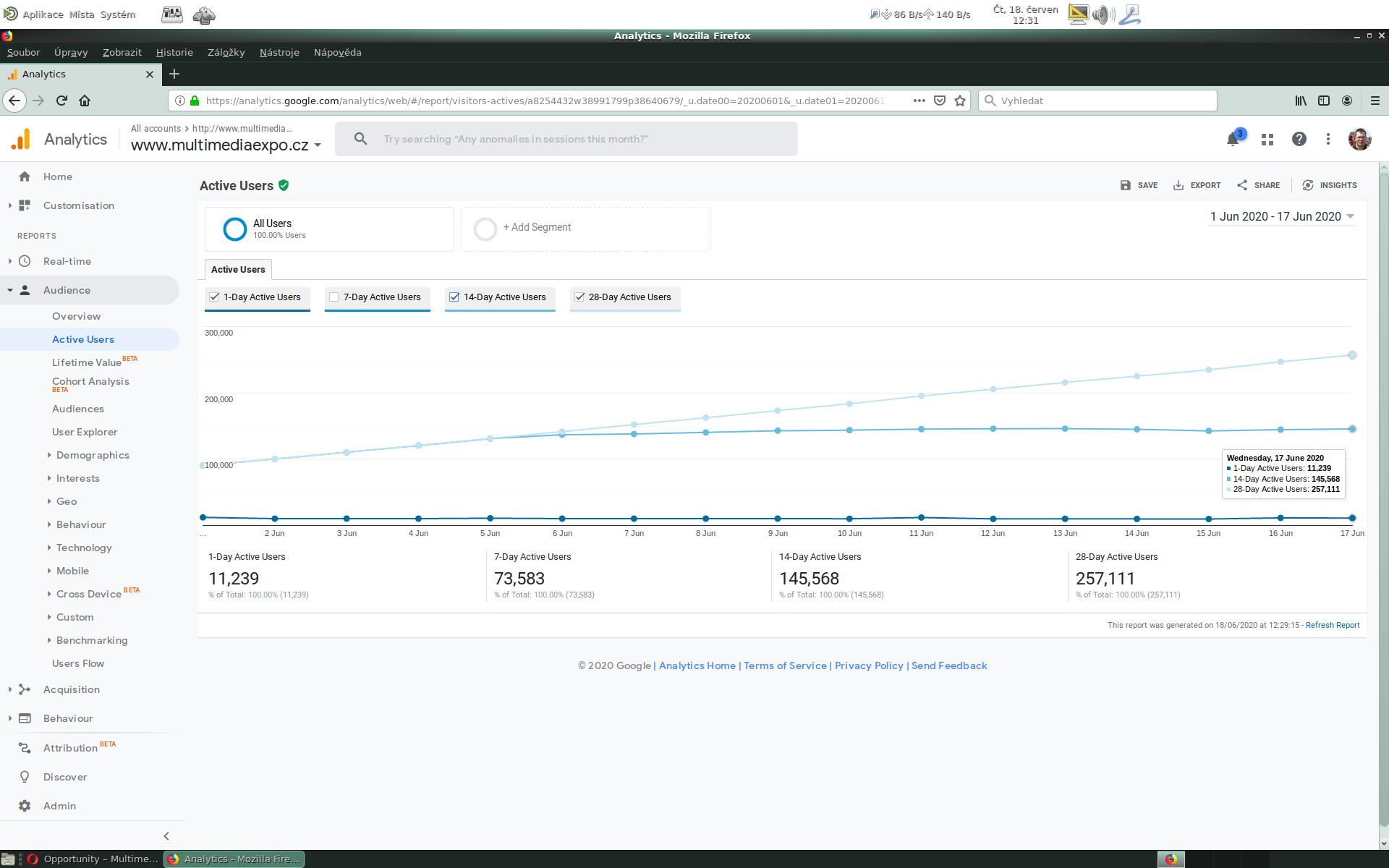Bookmark page with star icon
The height and width of the screenshot is (868, 1389).
(960, 101)
